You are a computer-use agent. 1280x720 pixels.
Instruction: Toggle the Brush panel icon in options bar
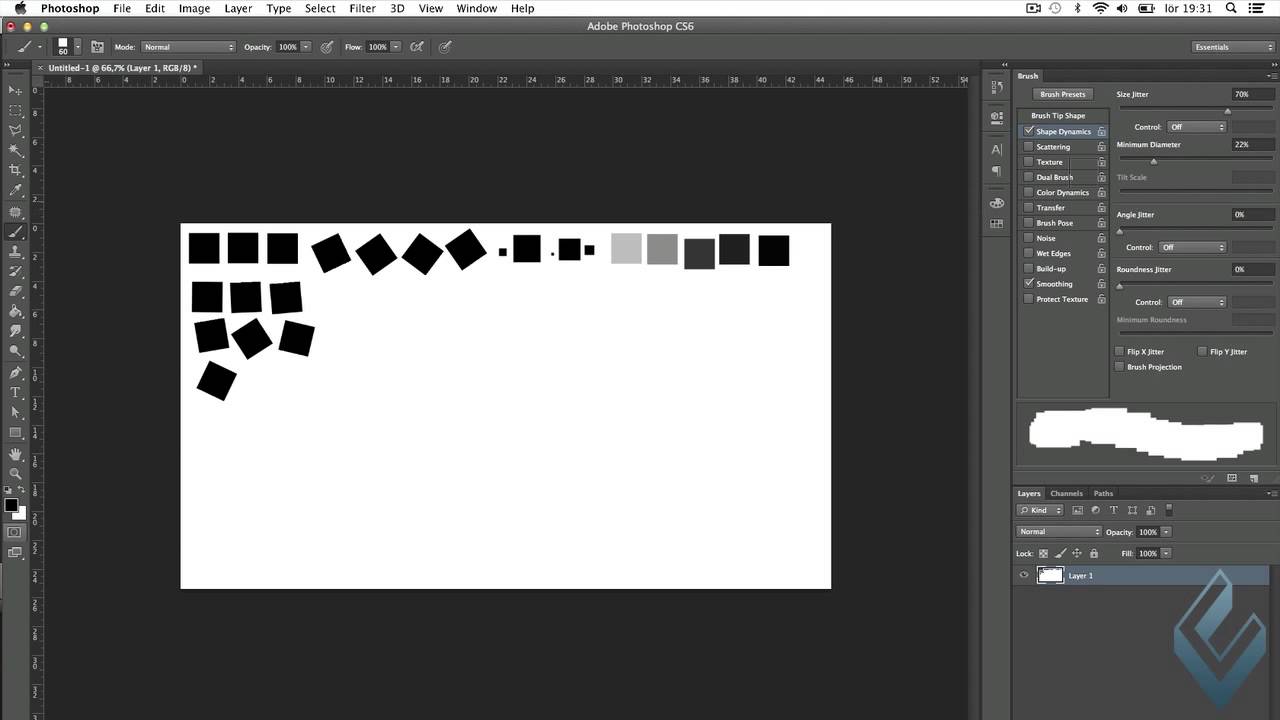pyautogui.click(x=97, y=47)
